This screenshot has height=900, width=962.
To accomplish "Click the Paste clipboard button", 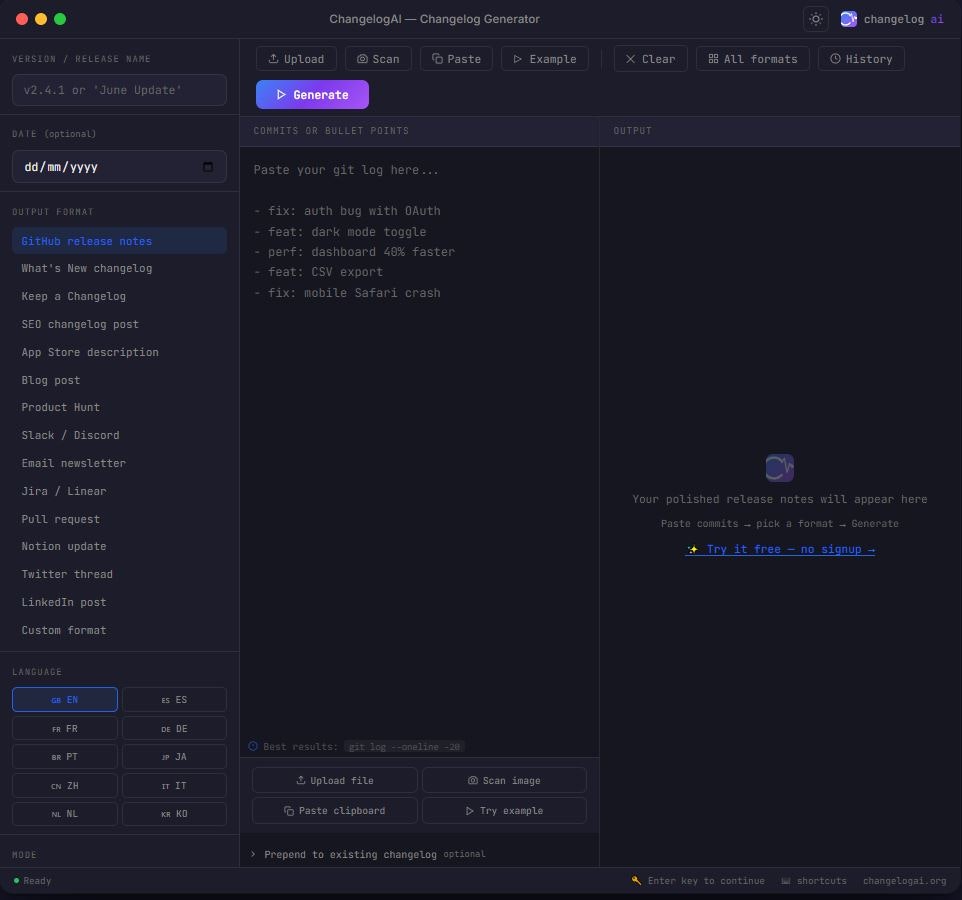I will (335, 810).
